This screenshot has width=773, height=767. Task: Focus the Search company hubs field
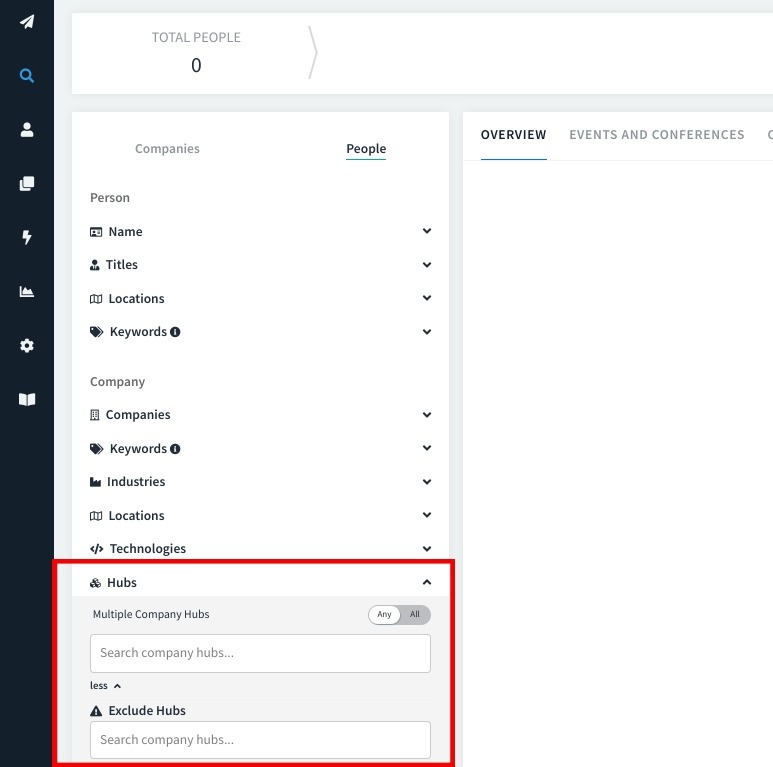260,653
